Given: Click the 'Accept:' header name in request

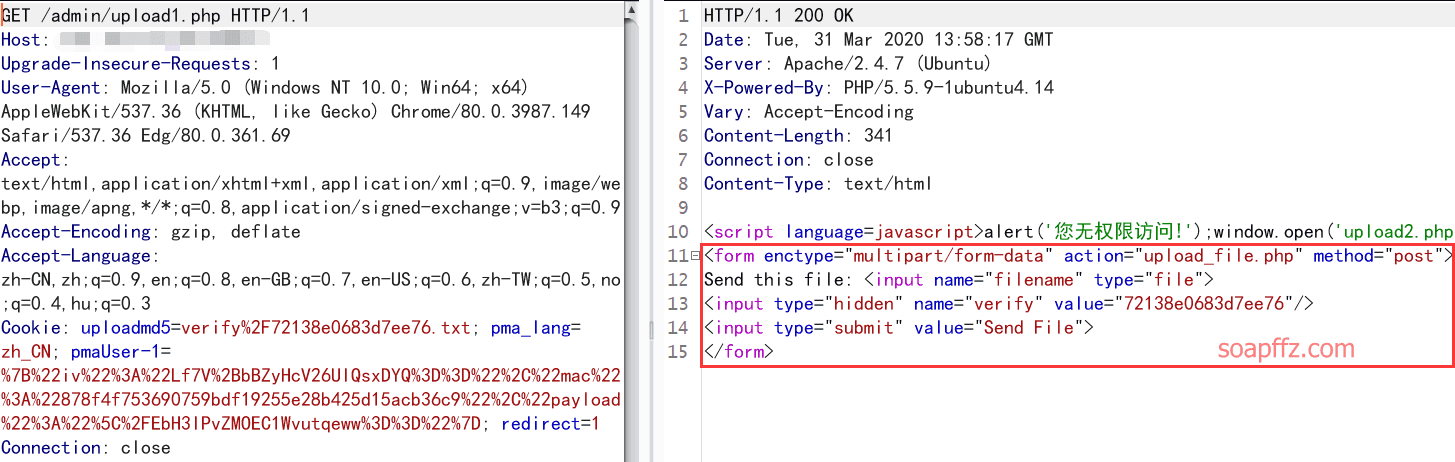Looking at the screenshot, I should pos(35,160).
